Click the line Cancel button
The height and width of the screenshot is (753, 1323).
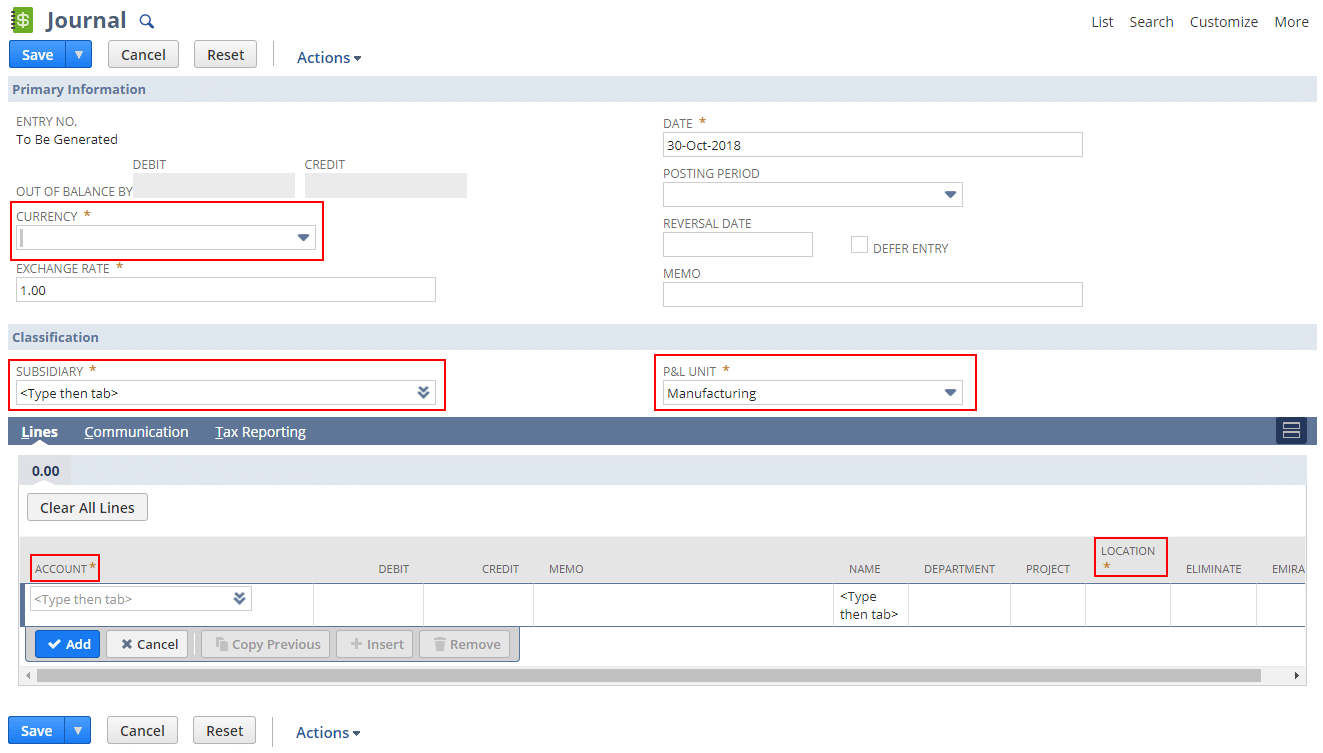[x=148, y=644]
